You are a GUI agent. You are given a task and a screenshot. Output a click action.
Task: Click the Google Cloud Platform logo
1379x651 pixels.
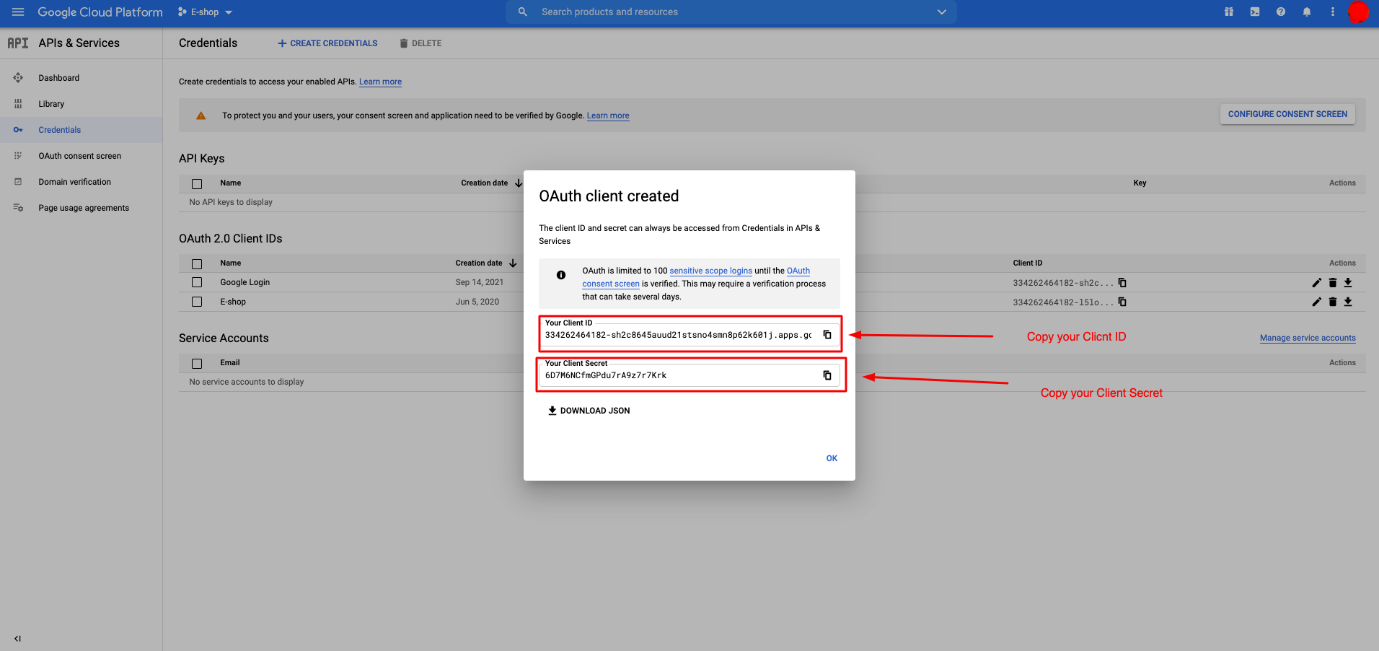click(100, 12)
